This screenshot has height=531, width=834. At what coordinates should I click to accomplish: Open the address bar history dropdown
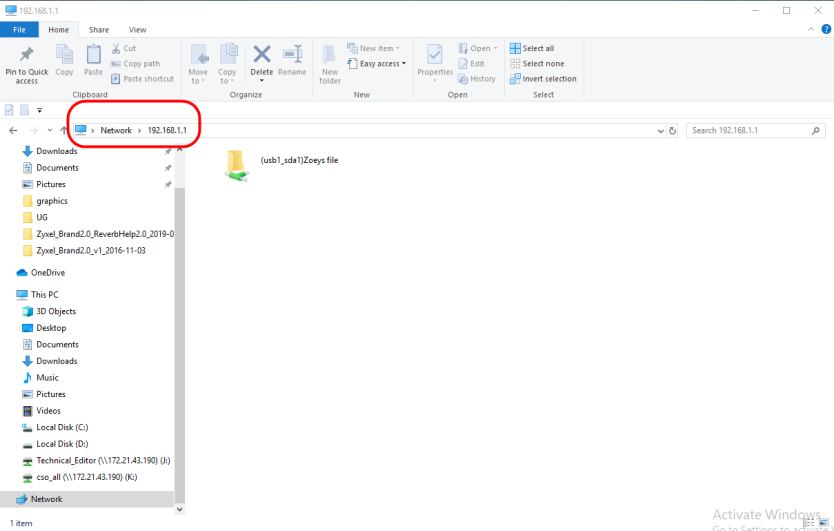[x=660, y=131]
